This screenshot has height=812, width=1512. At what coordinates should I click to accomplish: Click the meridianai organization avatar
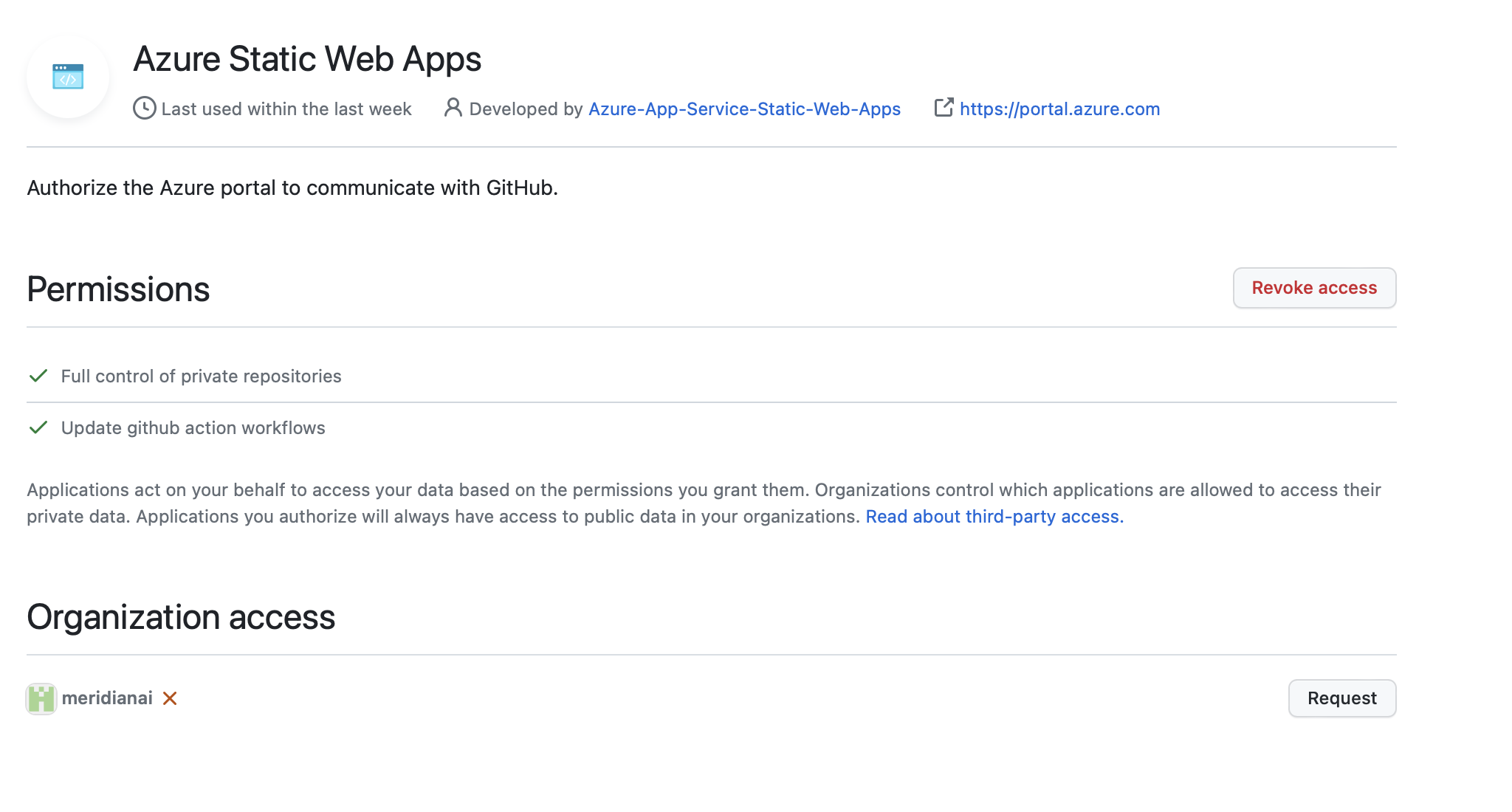41,698
